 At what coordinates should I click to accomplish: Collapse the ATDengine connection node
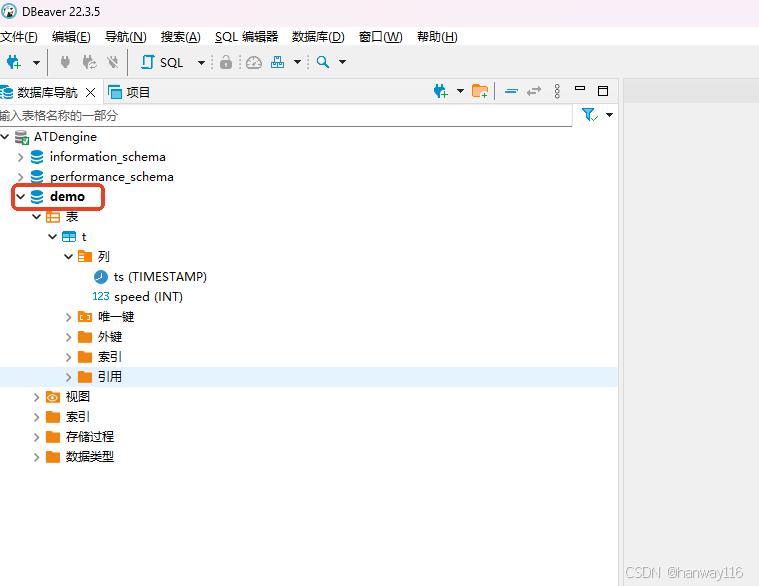(x=5, y=137)
